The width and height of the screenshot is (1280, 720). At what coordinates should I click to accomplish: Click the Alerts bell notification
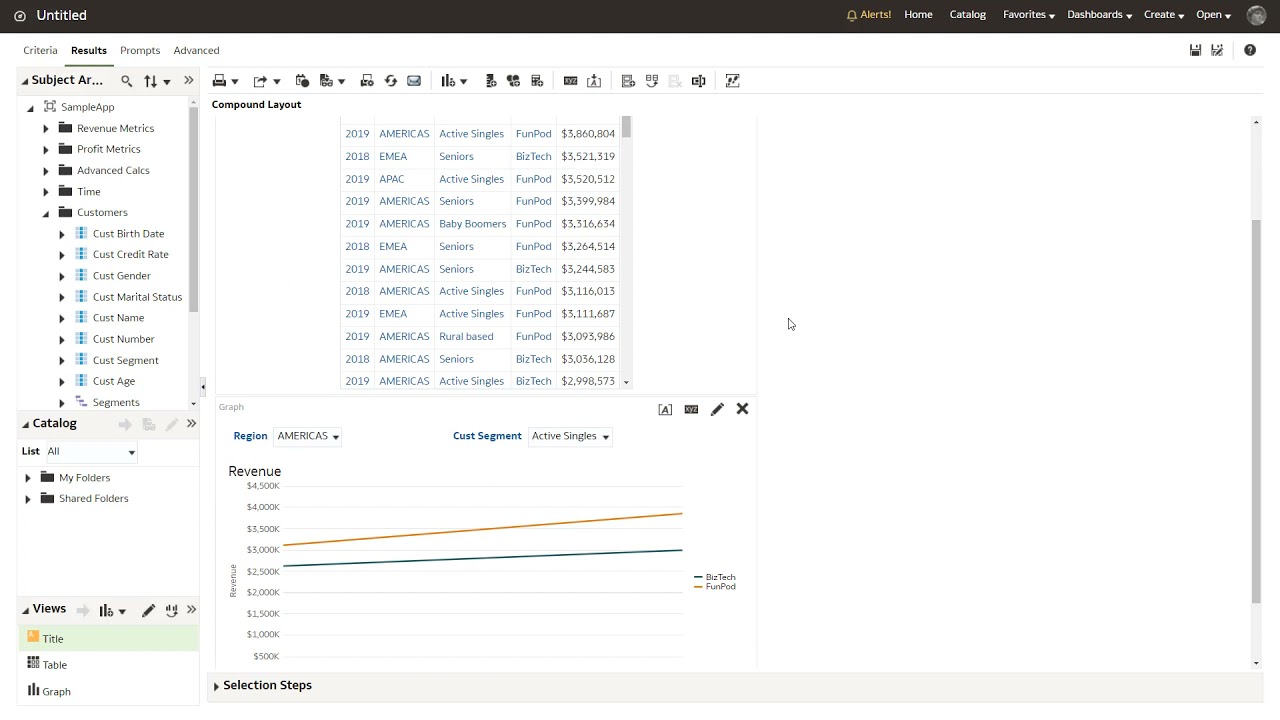pos(868,15)
